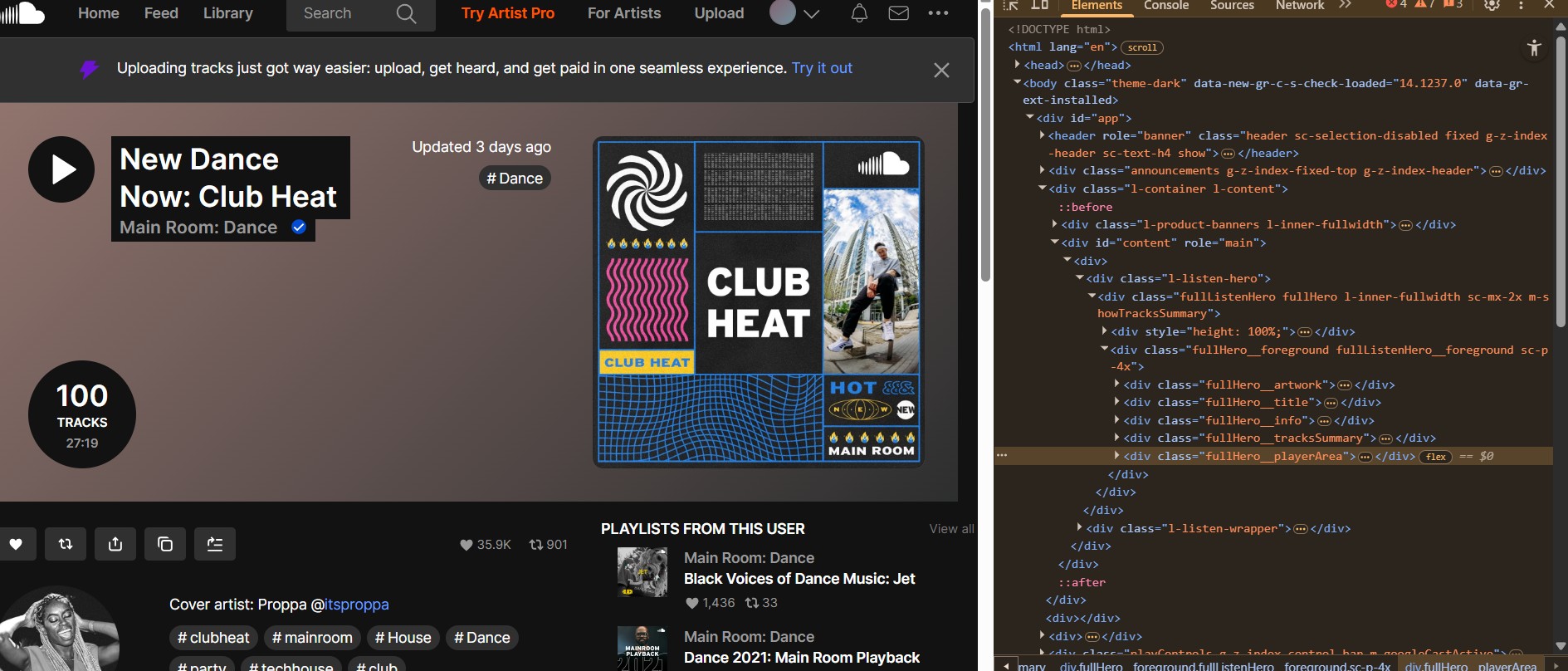Open Dance 2021: Main Room Playback
The height and width of the screenshot is (671, 1568).
802,658
